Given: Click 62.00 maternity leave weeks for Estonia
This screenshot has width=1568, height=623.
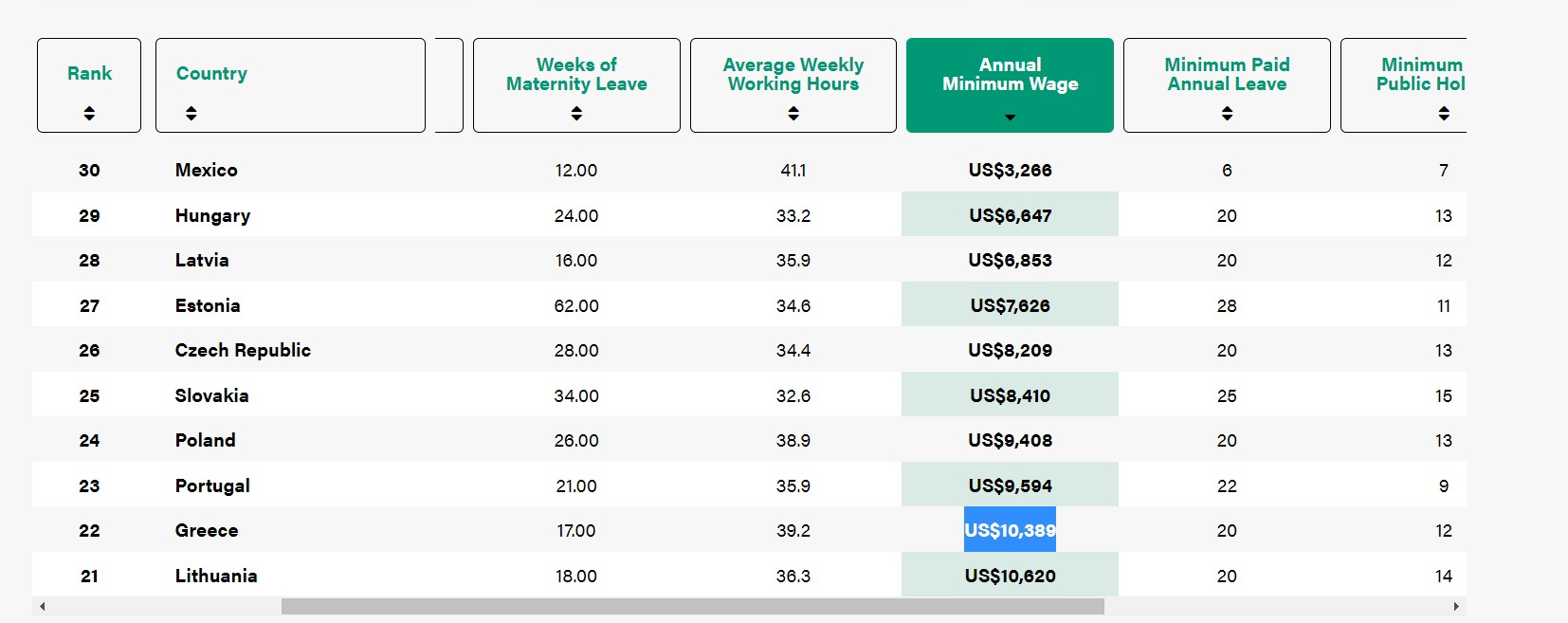Looking at the screenshot, I should (576, 305).
